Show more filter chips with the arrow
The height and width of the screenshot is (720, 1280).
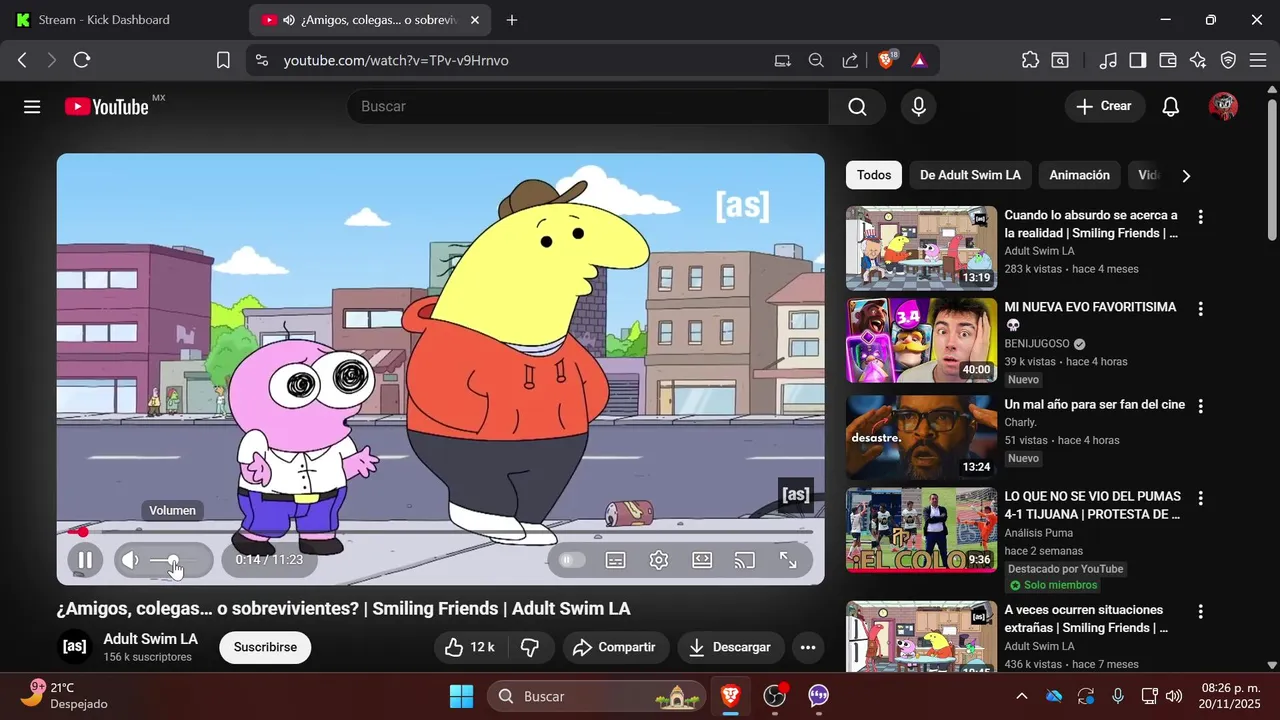pyautogui.click(x=1186, y=176)
